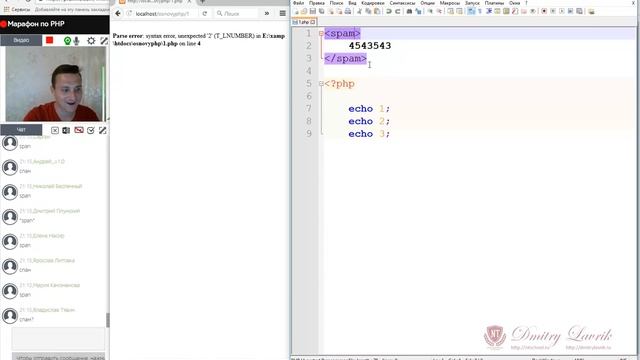Open the Правка menu in Notepad++

tap(317, 3)
